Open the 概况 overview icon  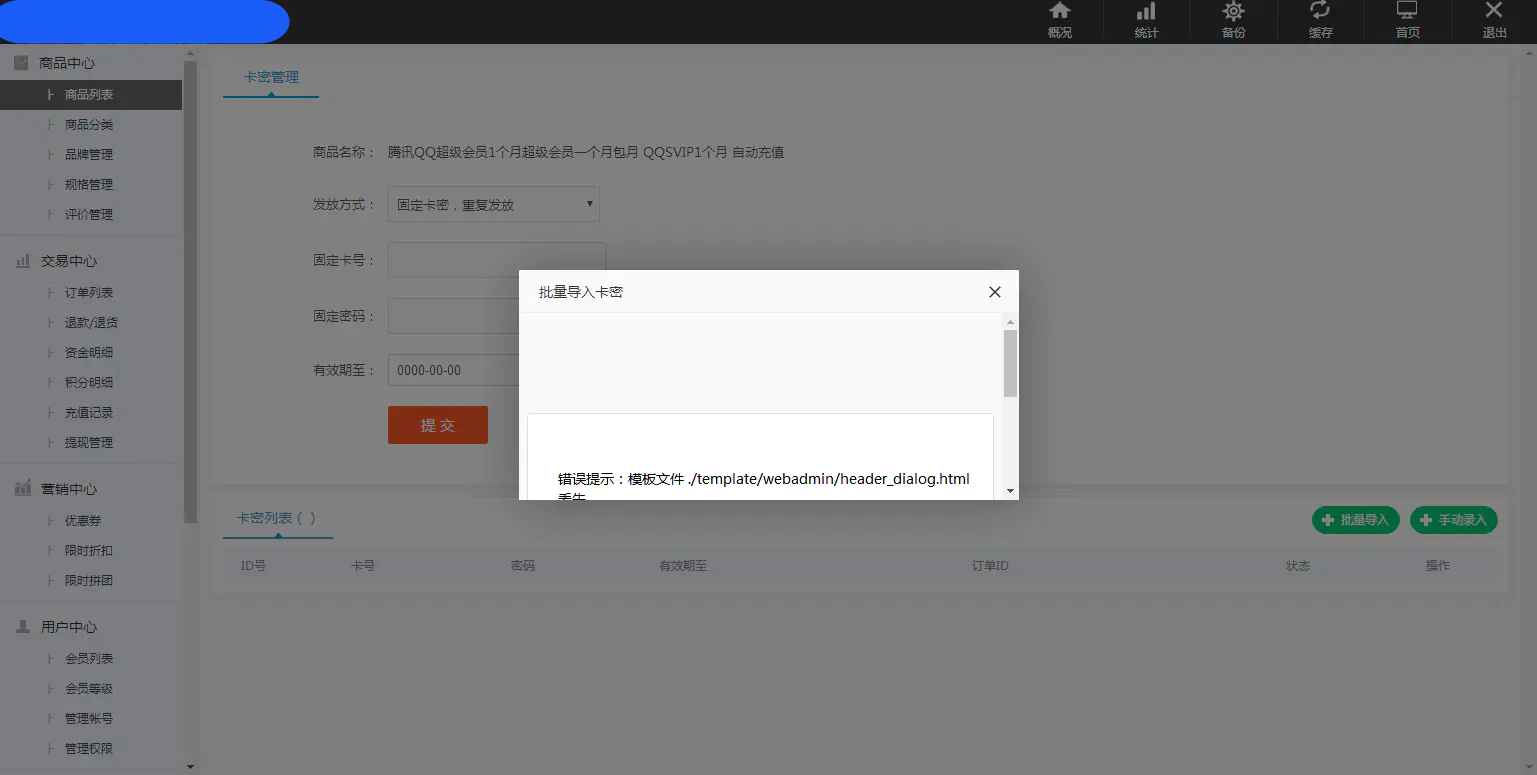[x=1059, y=20]
